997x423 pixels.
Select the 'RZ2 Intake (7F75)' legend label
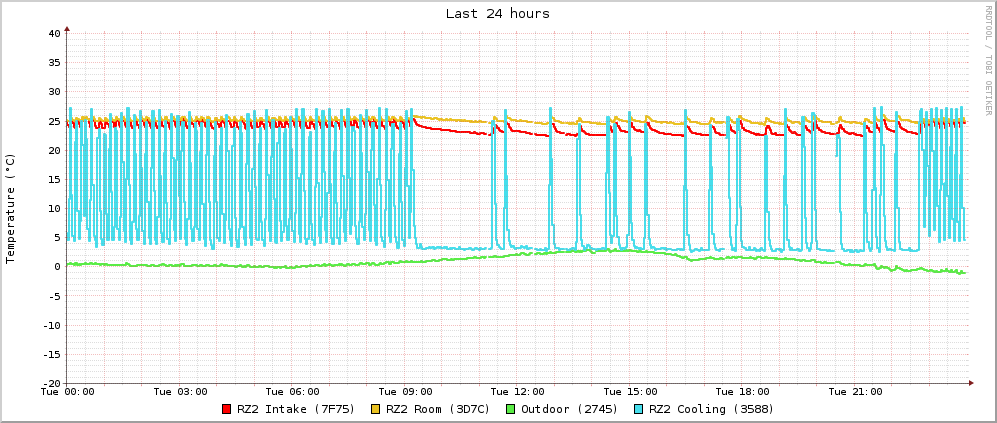click(296, 409)
